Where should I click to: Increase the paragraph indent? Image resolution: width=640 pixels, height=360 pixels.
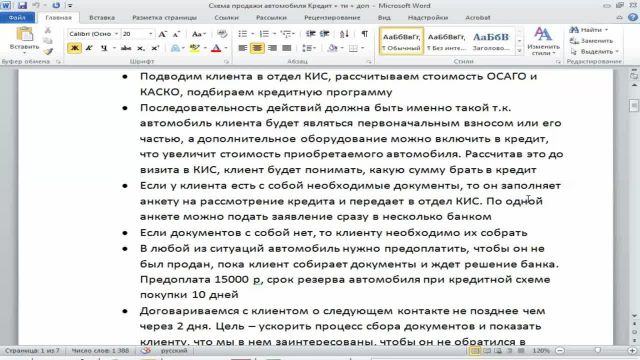[x=325, y=34]
